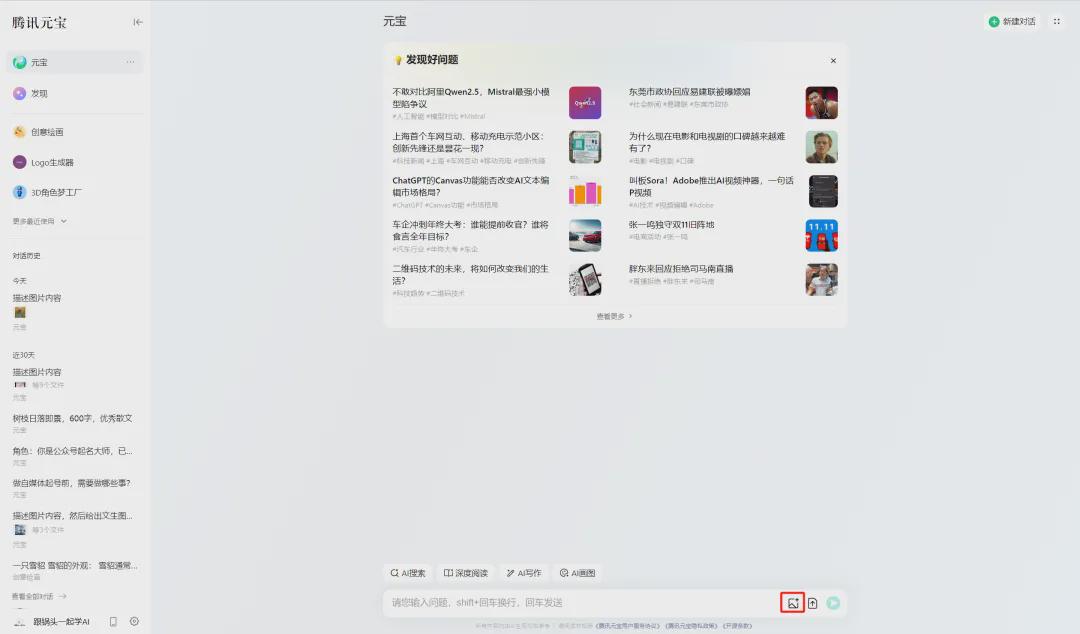Click the mobile phone icon next to 跟镜头一起学AI
The width and height of the screenshot is (1080, 634).
click(110, 620)
